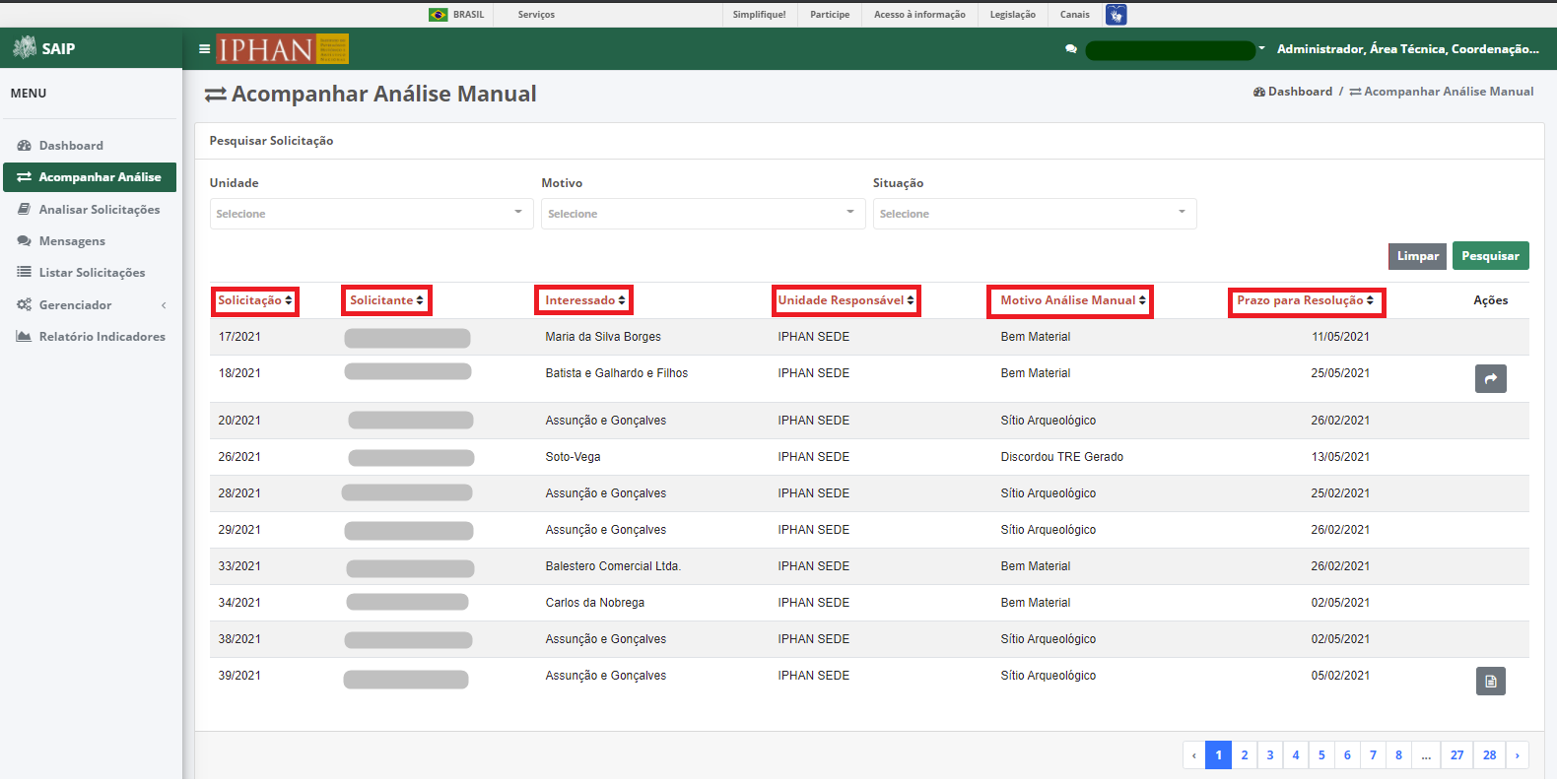The height and width of the screenshot is (784, 1557).
Task: Click Simplifique! link
Action: click(x=759, y=15)
